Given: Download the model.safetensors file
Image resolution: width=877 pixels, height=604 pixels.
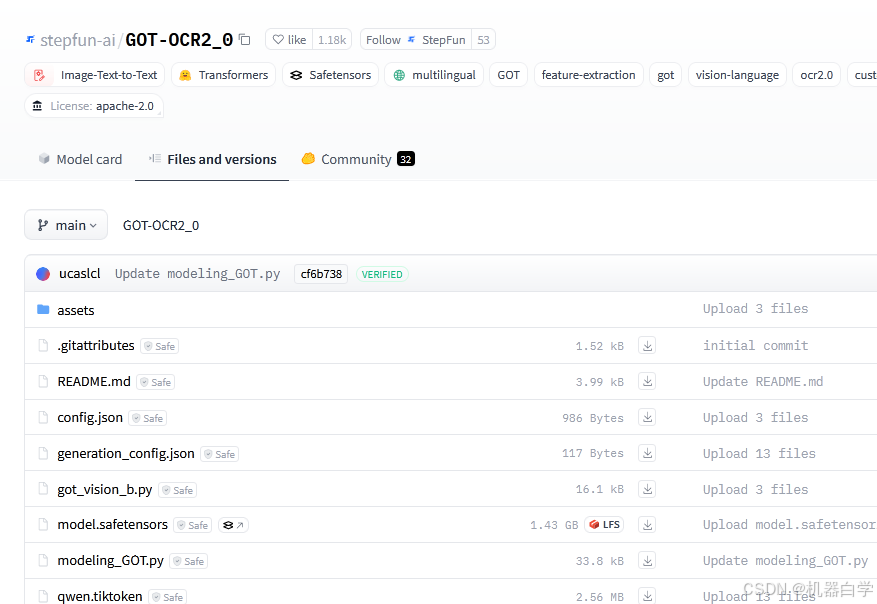Looking at the screenshot, I should click(x=647, y=525).
